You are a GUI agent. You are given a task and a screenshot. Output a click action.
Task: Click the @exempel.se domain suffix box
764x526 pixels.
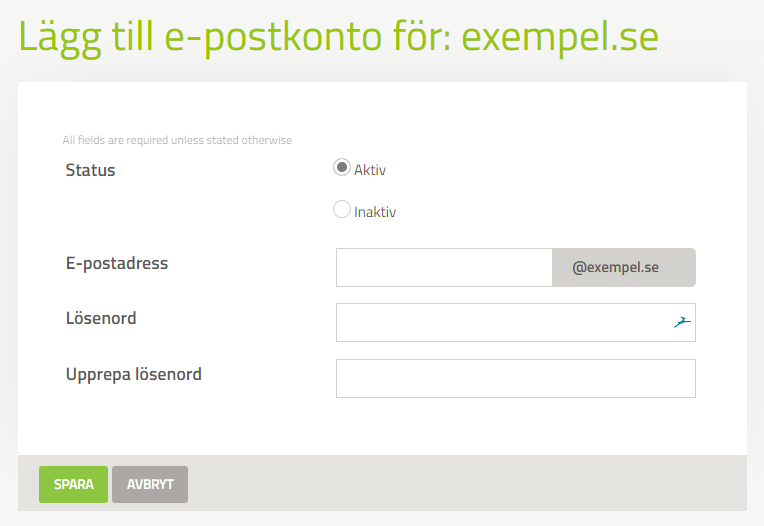pyautogui.click(x=624, y=267)
